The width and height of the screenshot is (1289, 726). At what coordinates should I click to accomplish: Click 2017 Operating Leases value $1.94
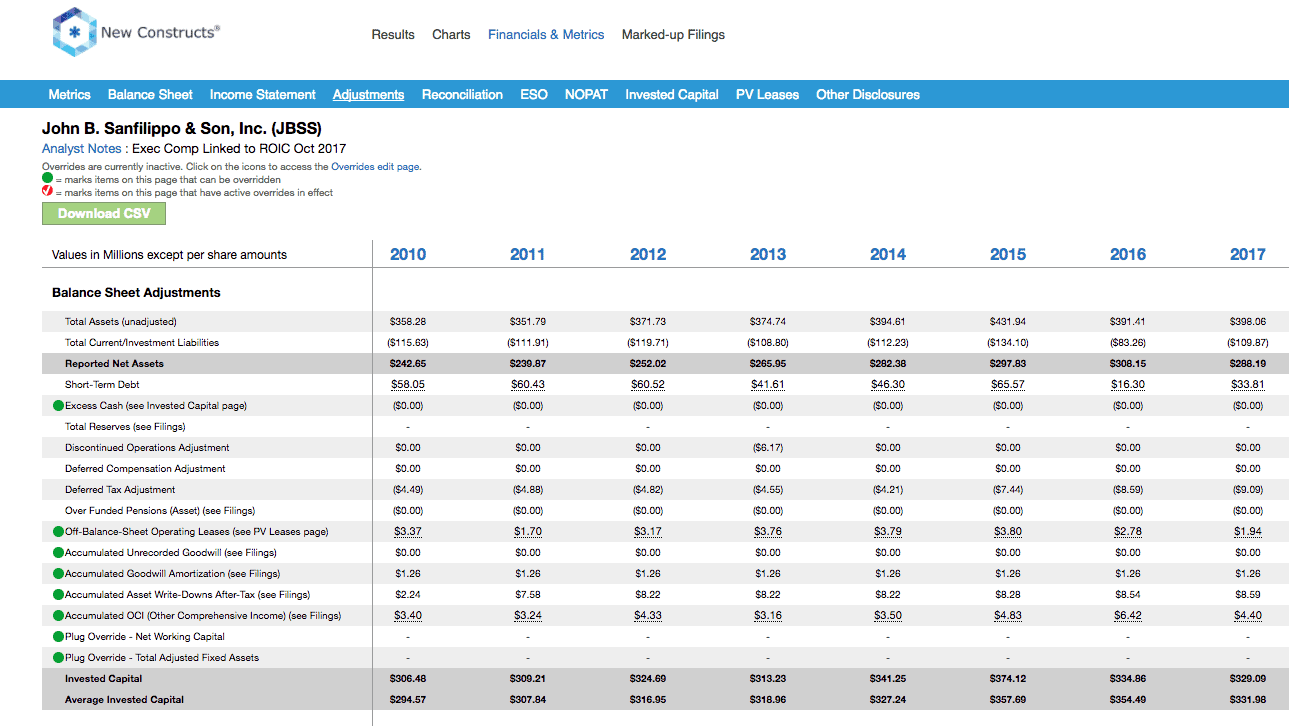pyautogui.click(x=1248, y=532)
